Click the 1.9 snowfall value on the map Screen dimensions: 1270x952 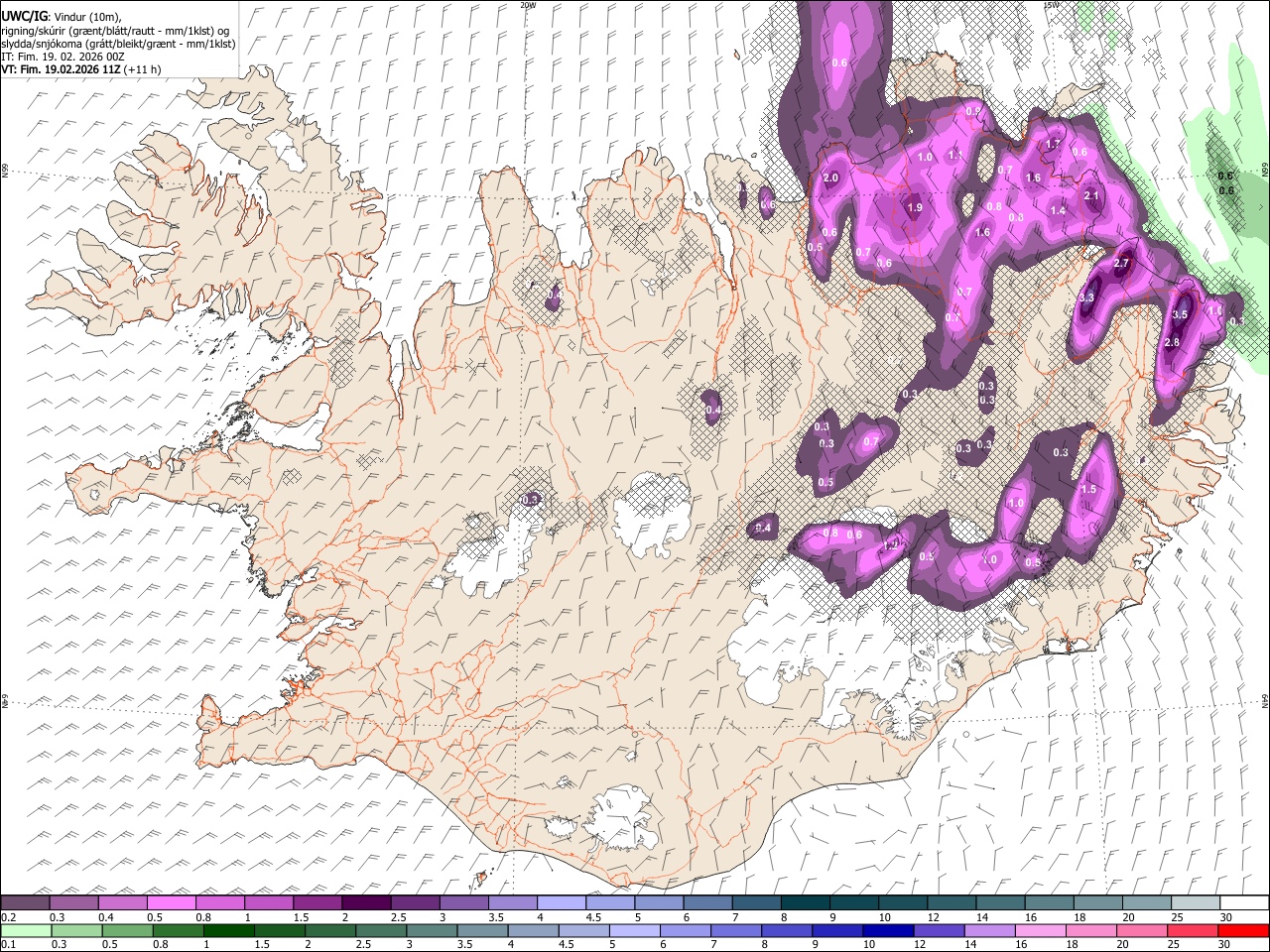pos(915,208)
